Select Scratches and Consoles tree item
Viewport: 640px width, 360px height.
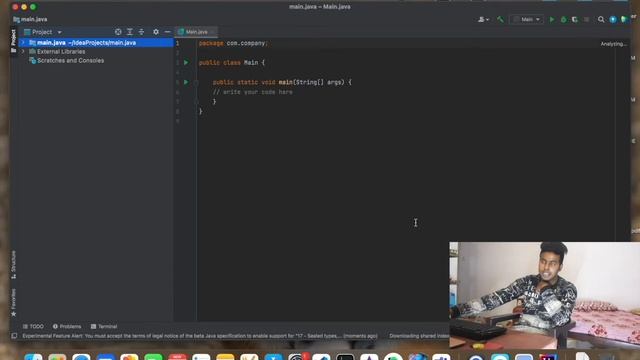coord(70,60)
